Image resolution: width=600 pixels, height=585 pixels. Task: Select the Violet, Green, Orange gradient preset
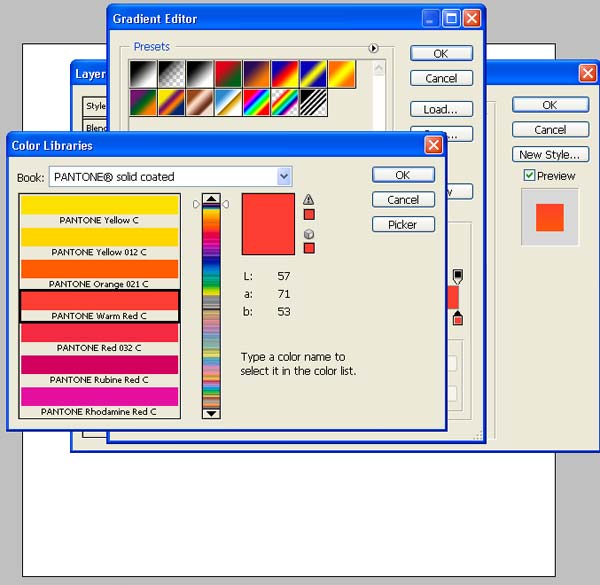(x=143, y=103)
